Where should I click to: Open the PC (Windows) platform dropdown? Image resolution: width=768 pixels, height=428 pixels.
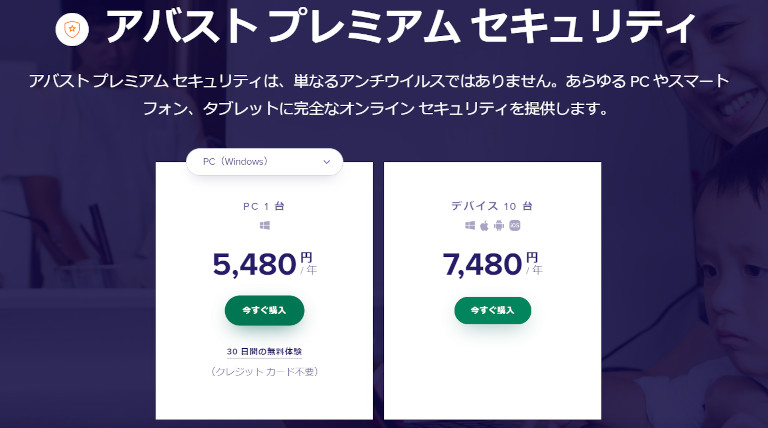click(264, 162)
